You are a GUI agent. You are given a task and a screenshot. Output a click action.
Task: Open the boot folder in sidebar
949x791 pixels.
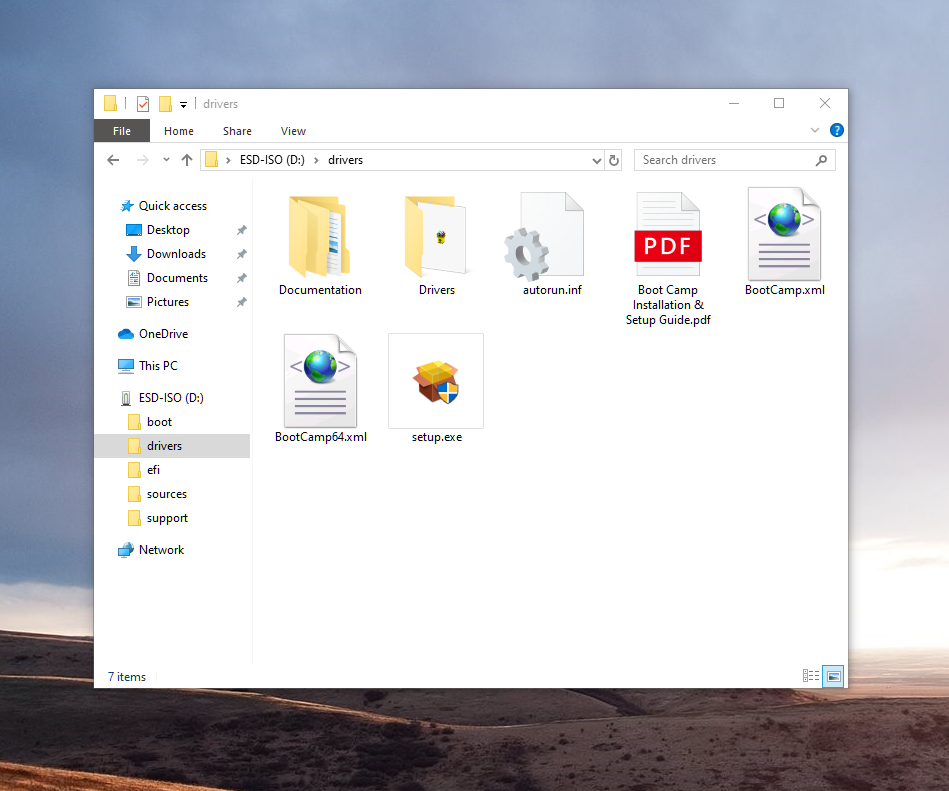pos(159,422)
